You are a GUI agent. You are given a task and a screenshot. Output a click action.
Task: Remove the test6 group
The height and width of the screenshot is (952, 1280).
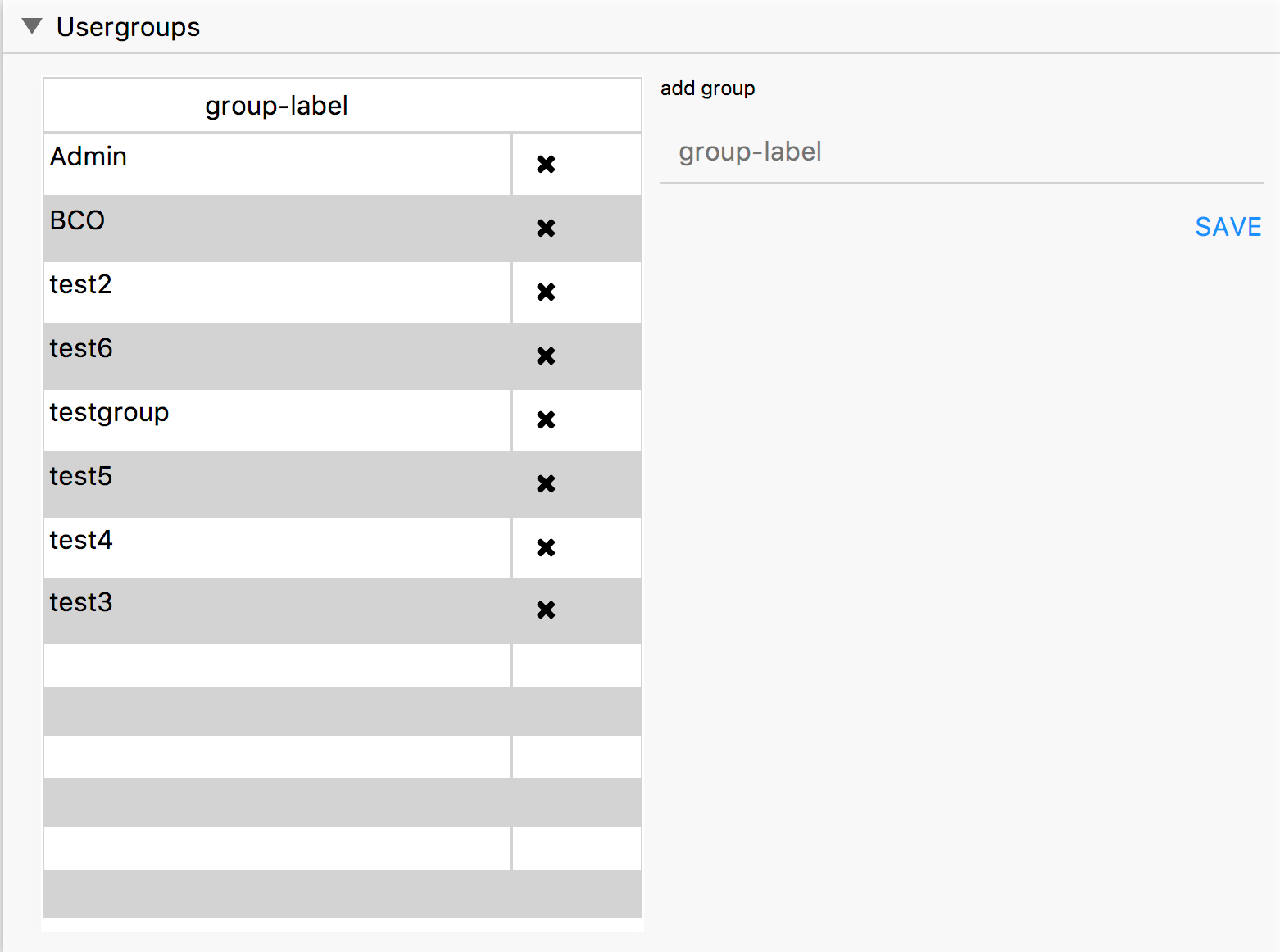point(545,356)
